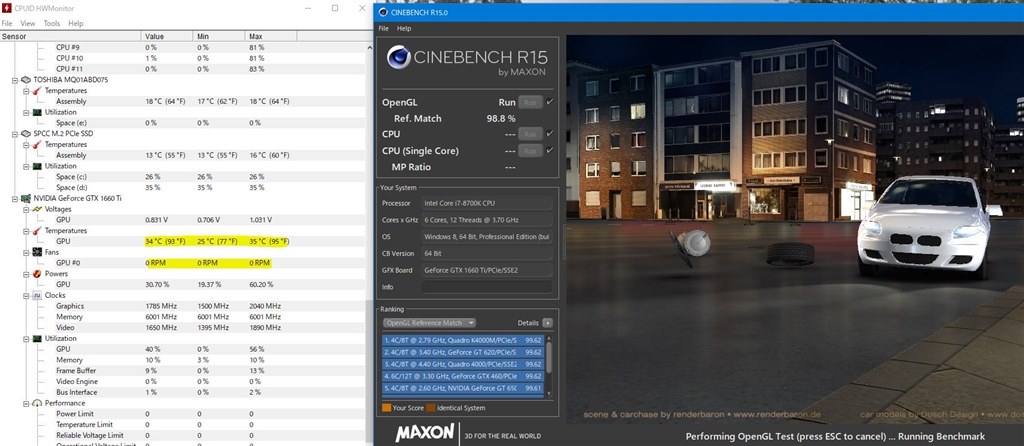Collapse the NVIDIA GeForce GTX 1660 Ti node
The width and height of the screenshot is (1024, 446).
pos(15,198)
